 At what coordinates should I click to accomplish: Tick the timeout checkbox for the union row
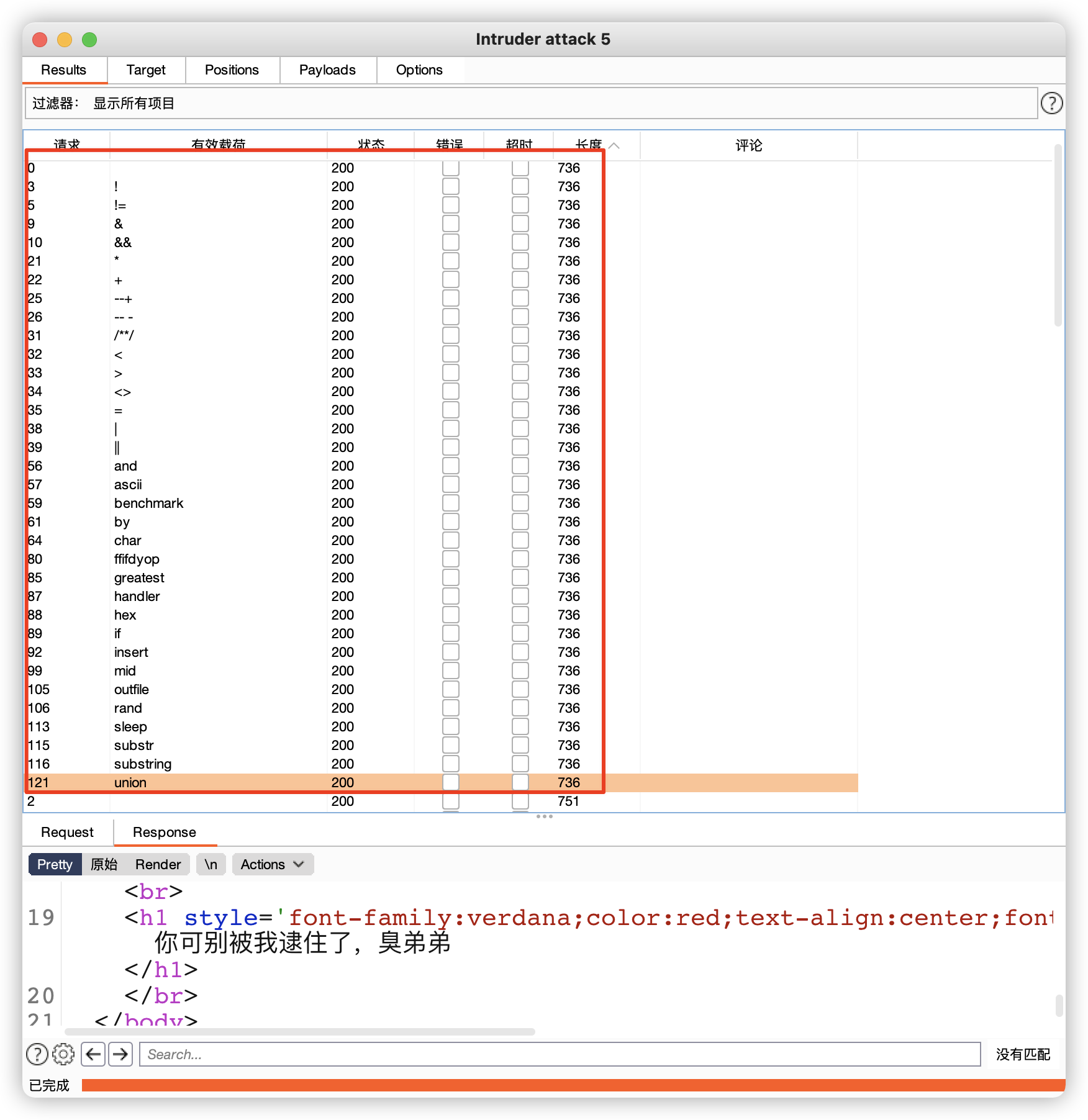[520, 782]
